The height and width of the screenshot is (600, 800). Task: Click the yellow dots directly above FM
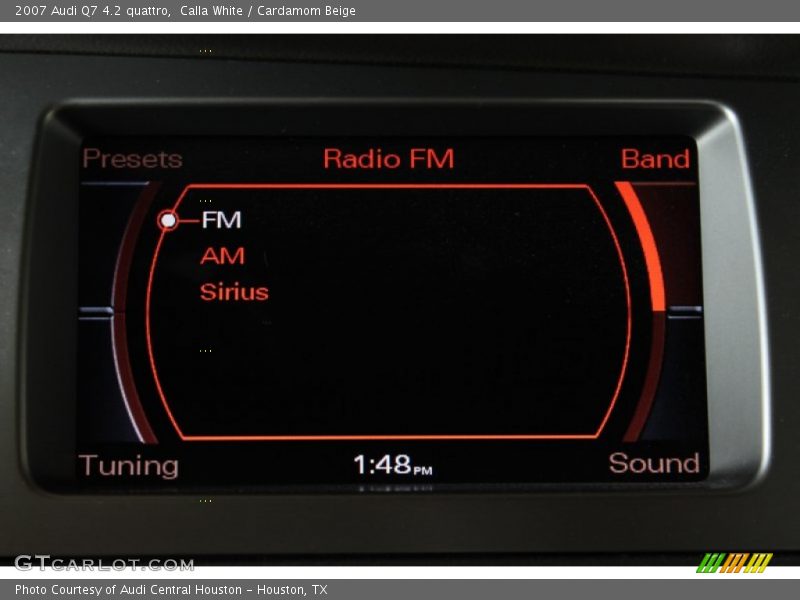205,201
